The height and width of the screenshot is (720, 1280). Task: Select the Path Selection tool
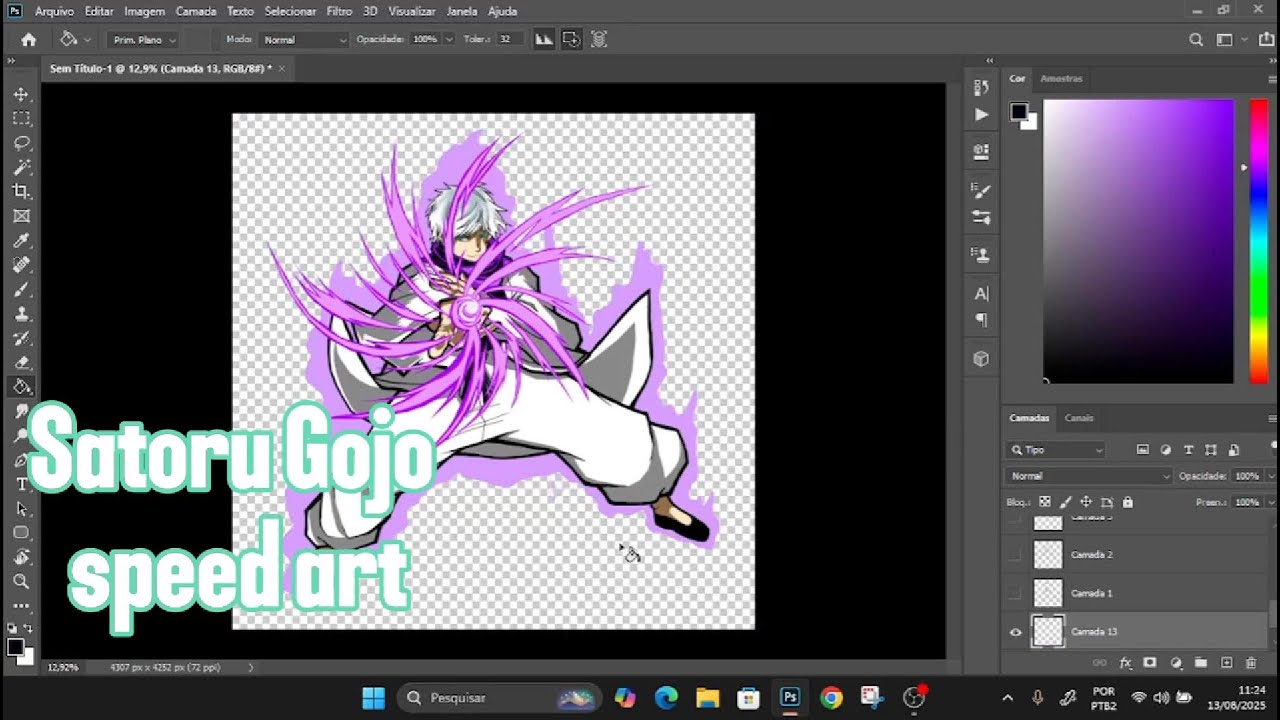click(21, 509)
